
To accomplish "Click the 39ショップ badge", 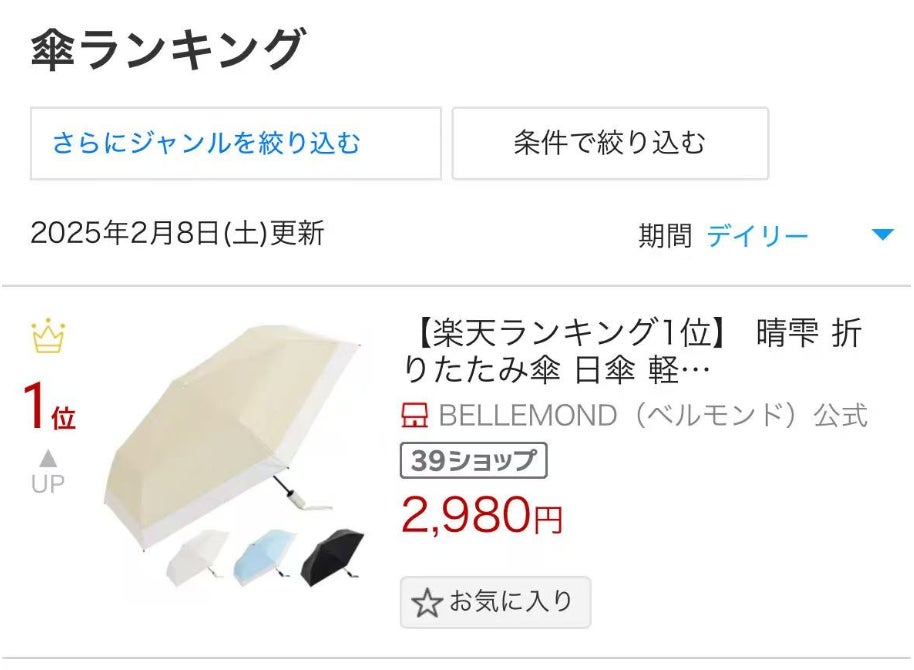I will (x=473, y=461).
